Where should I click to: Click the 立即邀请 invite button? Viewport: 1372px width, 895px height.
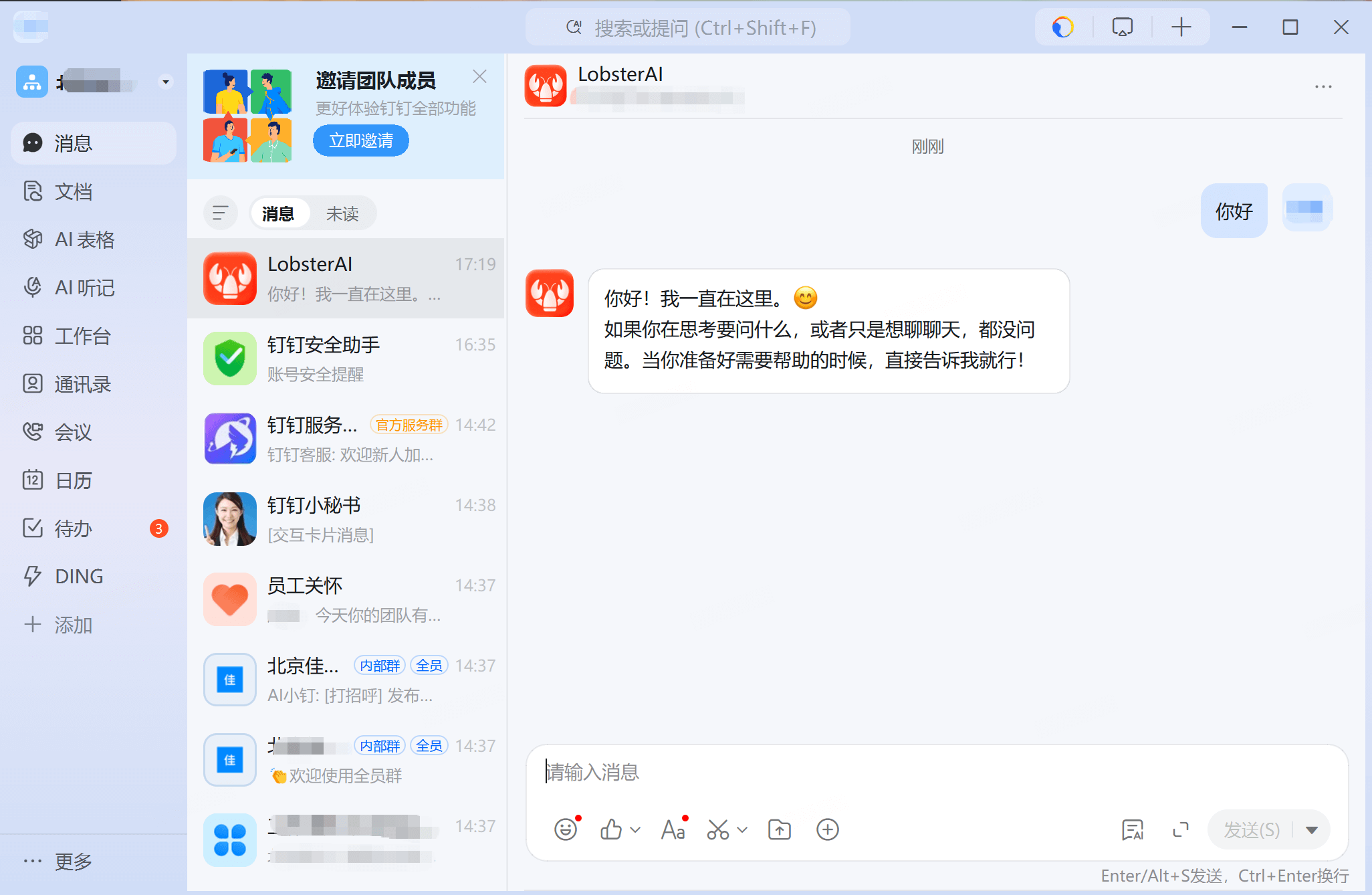pos(360,140)
